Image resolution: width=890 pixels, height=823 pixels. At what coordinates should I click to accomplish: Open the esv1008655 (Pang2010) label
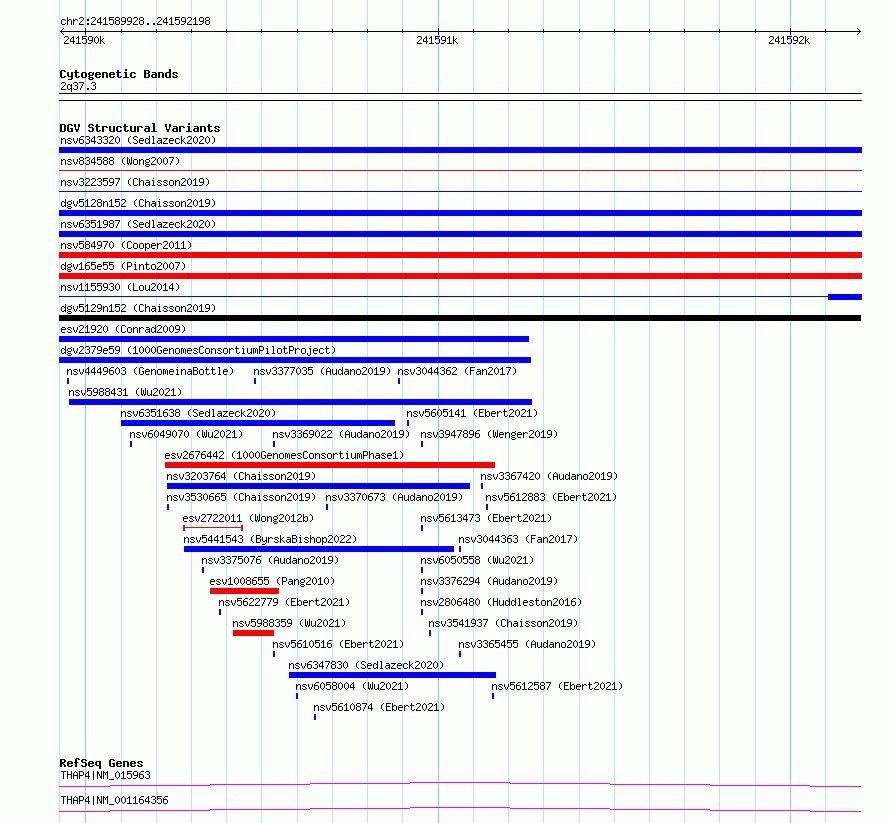[272, 581]
